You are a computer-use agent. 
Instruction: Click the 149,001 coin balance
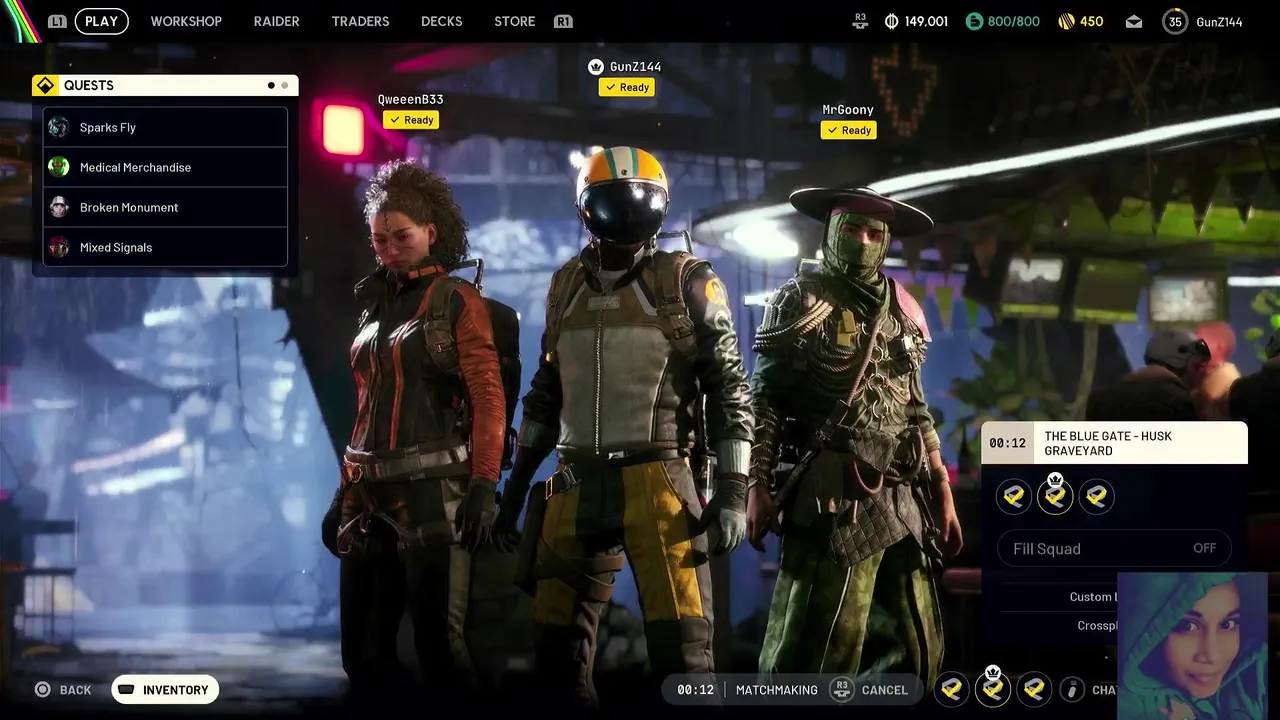926,21
